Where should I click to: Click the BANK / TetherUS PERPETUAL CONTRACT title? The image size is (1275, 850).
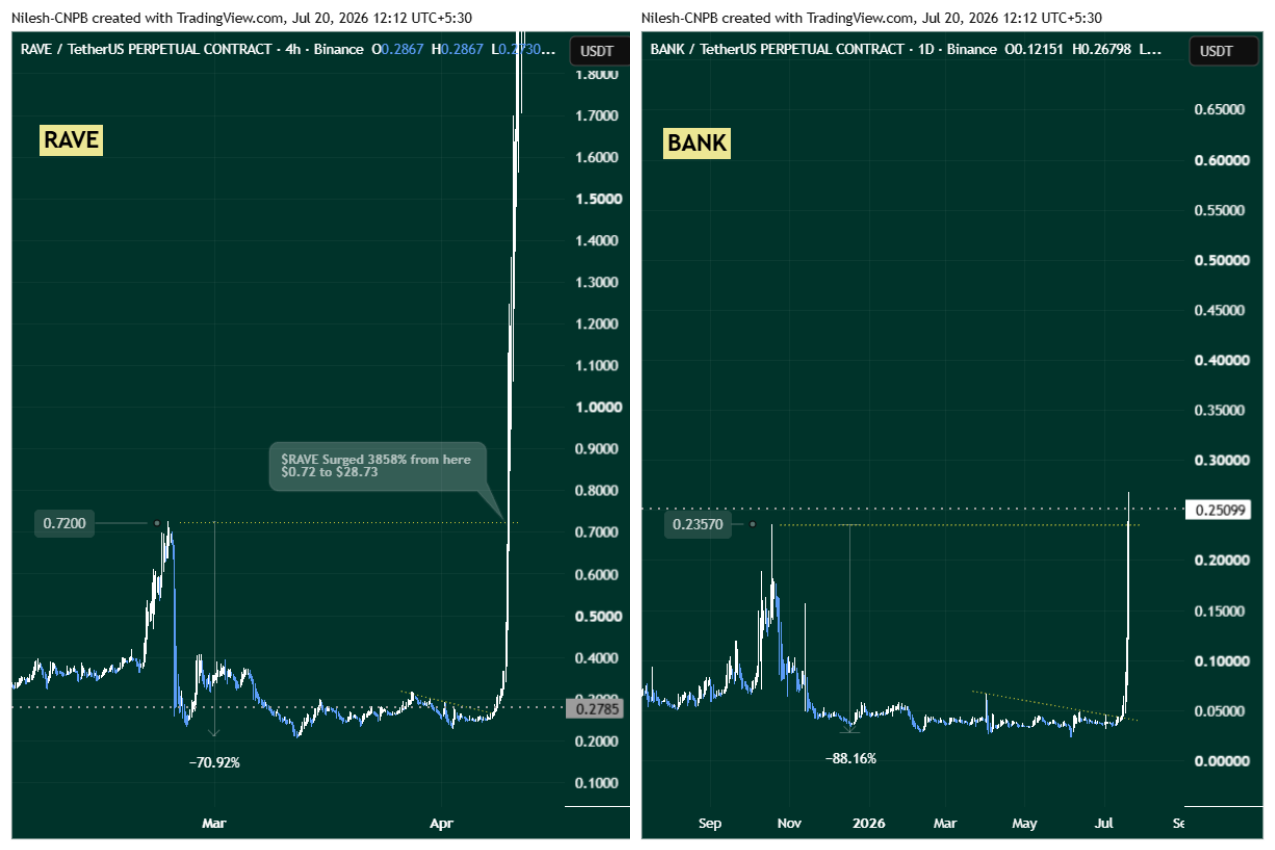pos(776,49)
